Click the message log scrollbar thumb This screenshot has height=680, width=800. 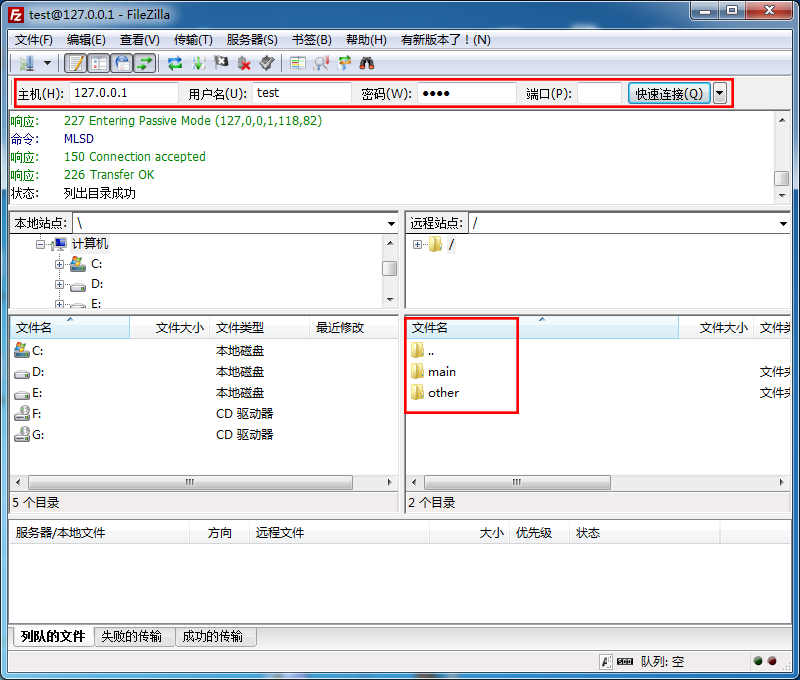click(782, 178)
